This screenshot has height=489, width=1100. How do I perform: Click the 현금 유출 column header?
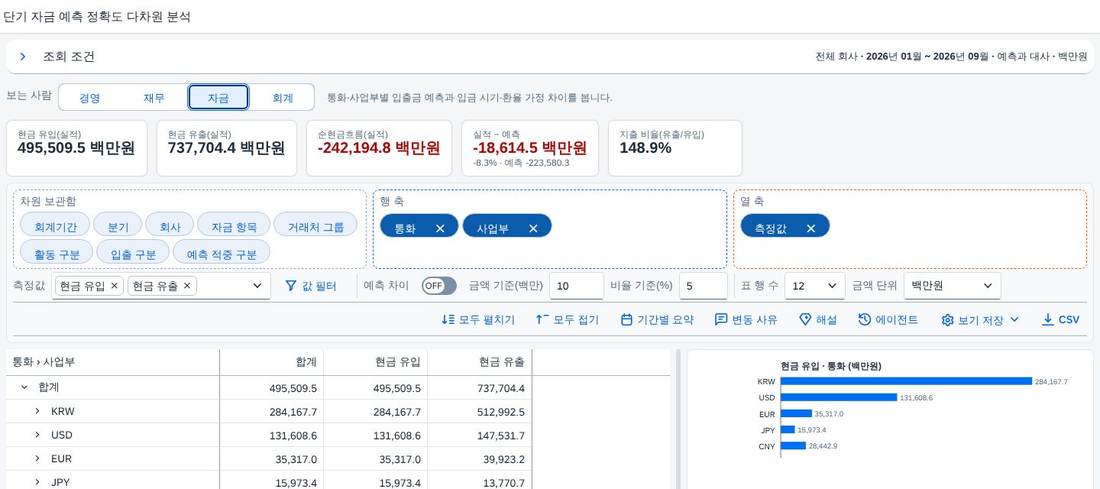tap(479, 362)
